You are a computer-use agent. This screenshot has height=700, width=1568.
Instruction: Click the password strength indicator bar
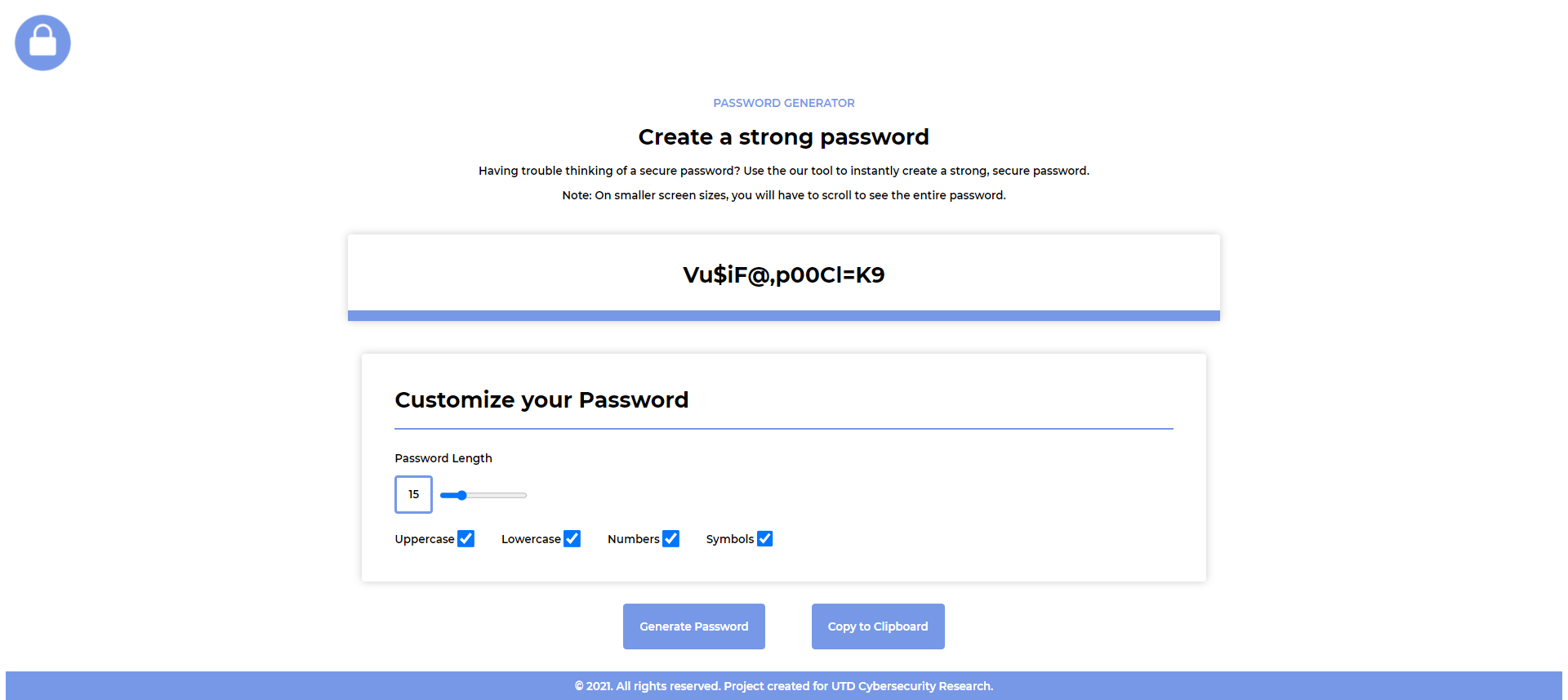pyautogui.click(x=783, y=314)
